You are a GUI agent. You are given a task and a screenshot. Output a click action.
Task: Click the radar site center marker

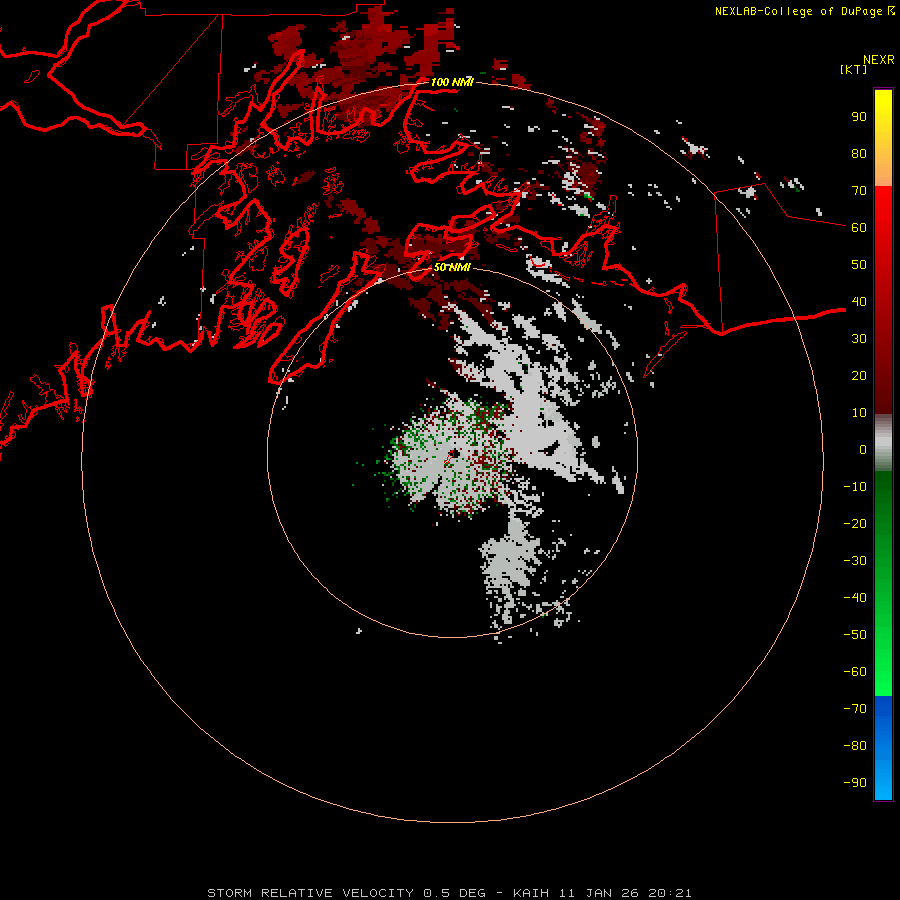coord(452,455)
